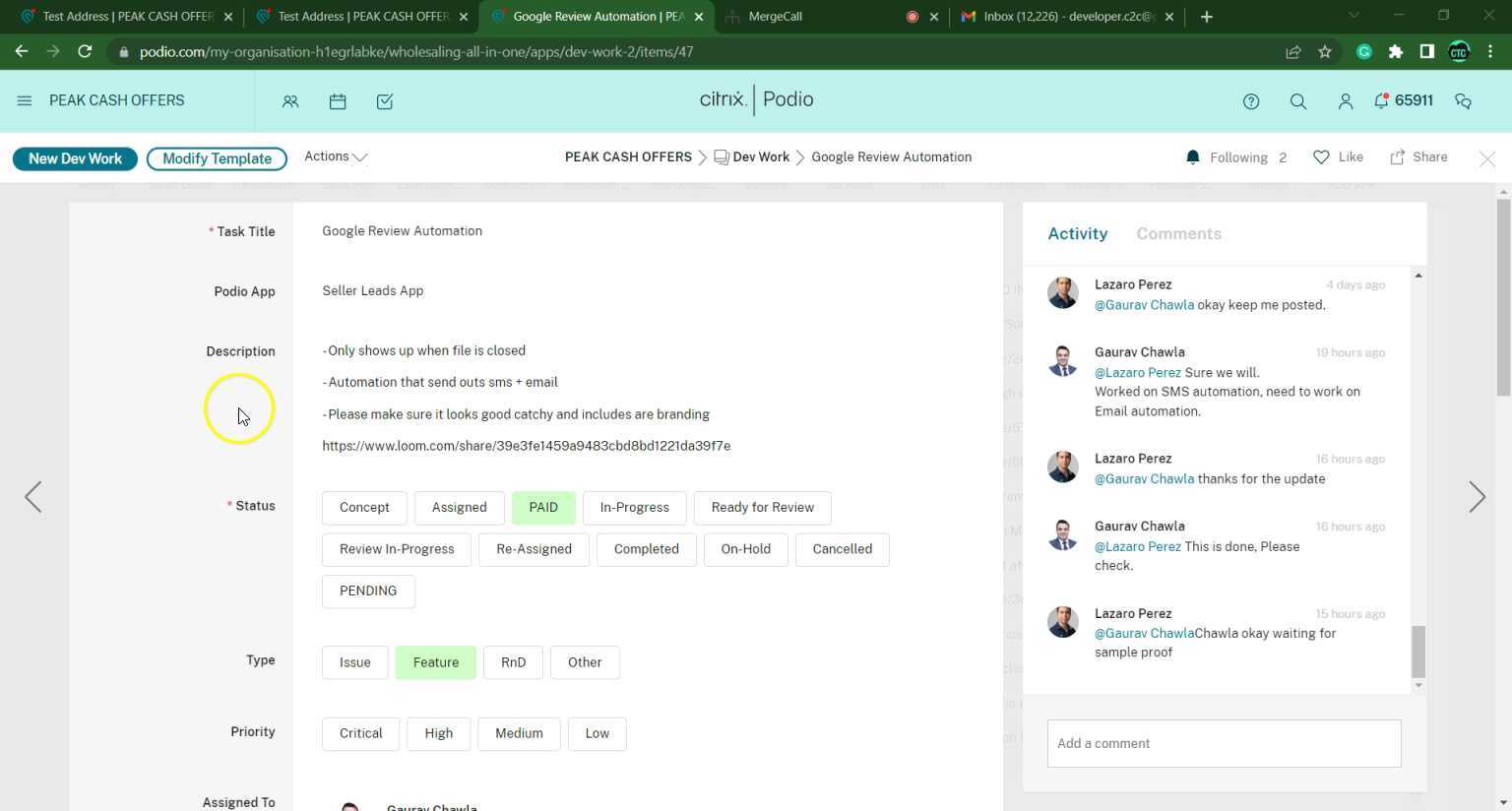1512x811 pixels.
Task: Open the calendar icon in the header
Action: pyautogui.click(x=338, y=101)
